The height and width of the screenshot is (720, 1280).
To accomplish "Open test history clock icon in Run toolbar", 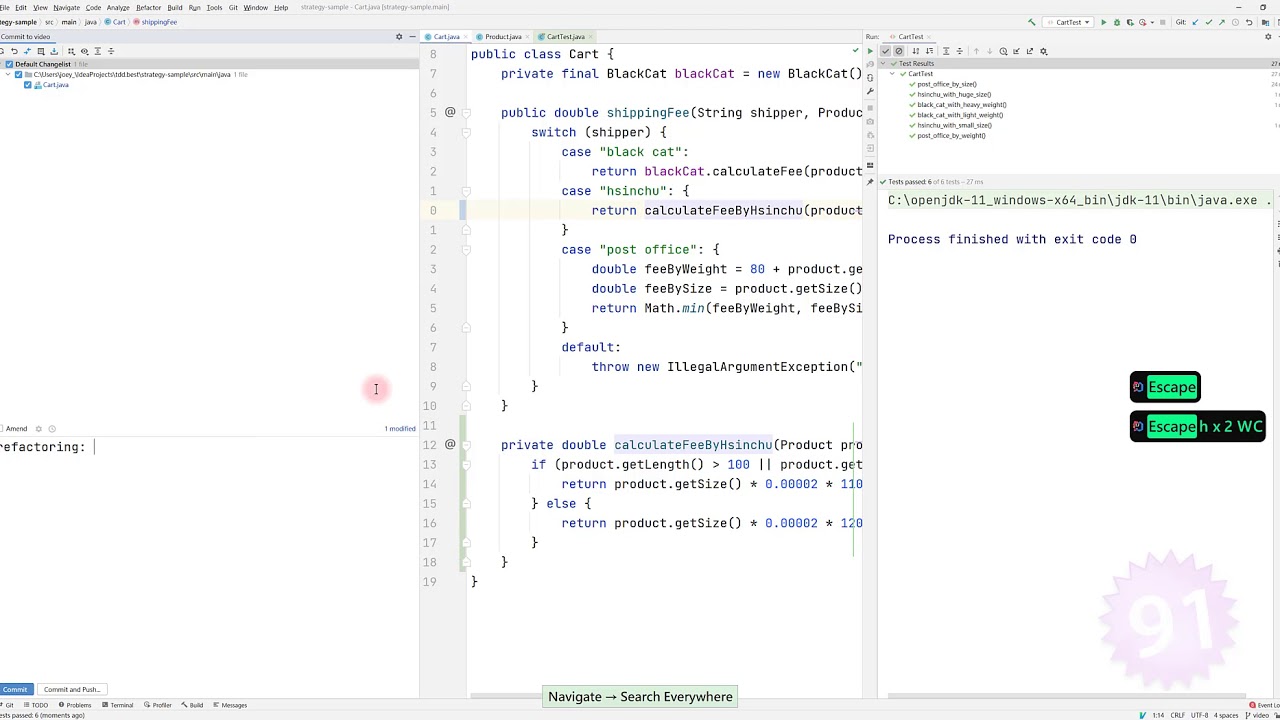I will pyautogui.click(x=1003, y=51).
